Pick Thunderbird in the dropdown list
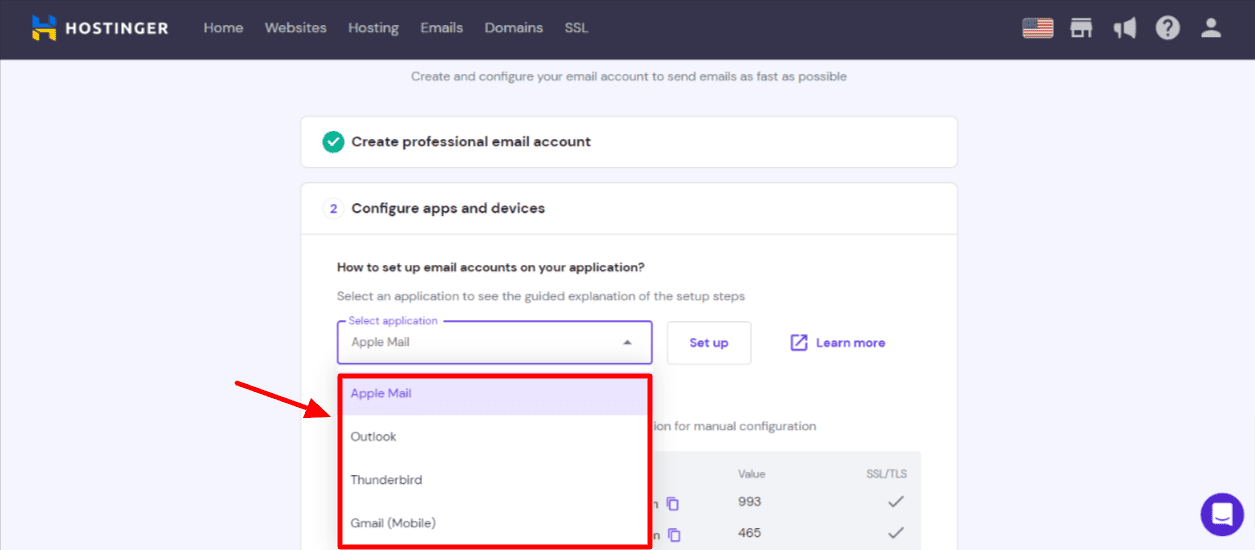This screenshot has width=1255, height=550. [x=495, y=480]
